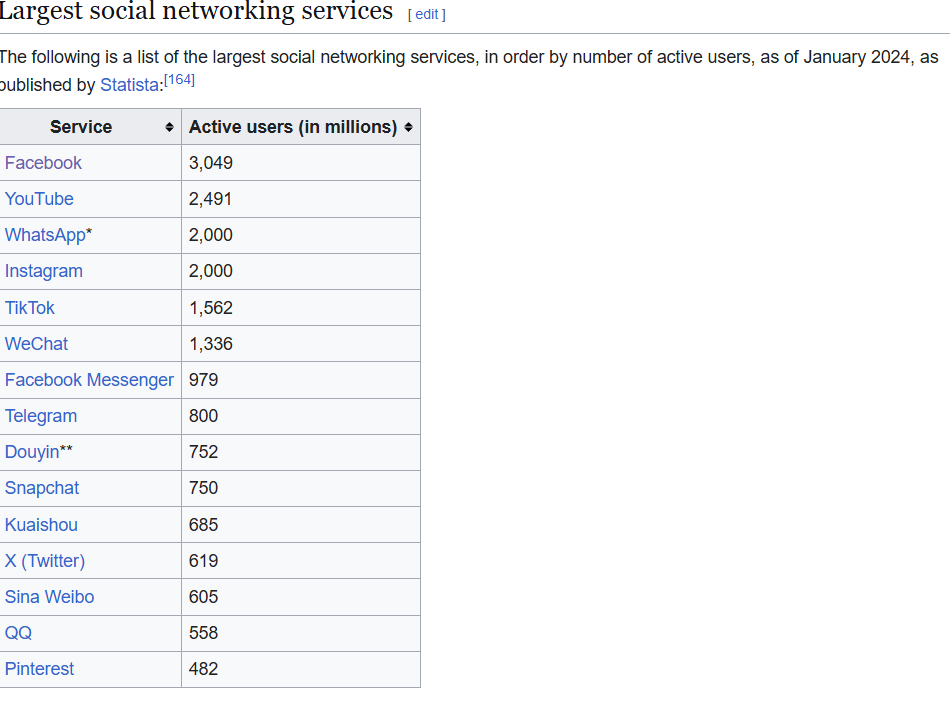This screenshot has height=706, width=950.
Task: Select the 558 value for QQ
Action: click(x=204, y=633)
